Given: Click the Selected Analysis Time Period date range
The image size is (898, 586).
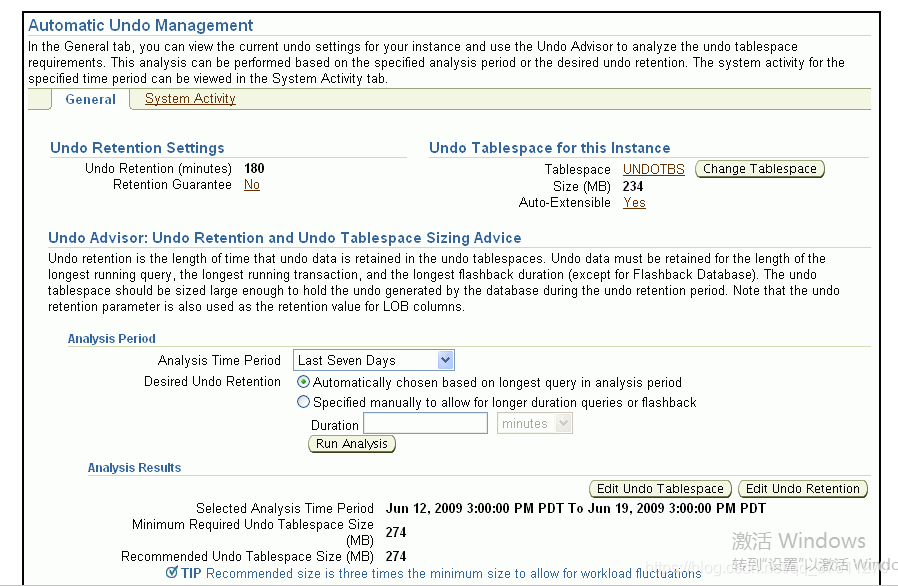Looking at the screenshot, I should pos(576,508).
